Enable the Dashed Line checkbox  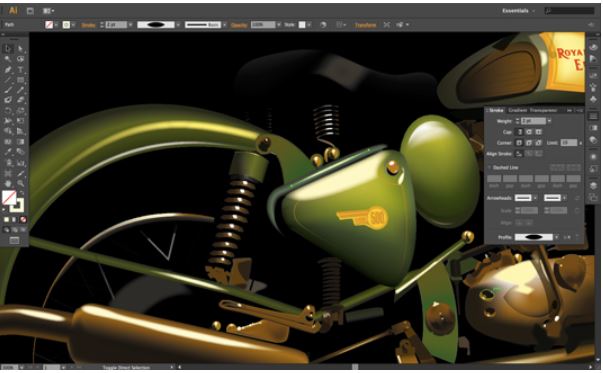click(x=490, y=168)
